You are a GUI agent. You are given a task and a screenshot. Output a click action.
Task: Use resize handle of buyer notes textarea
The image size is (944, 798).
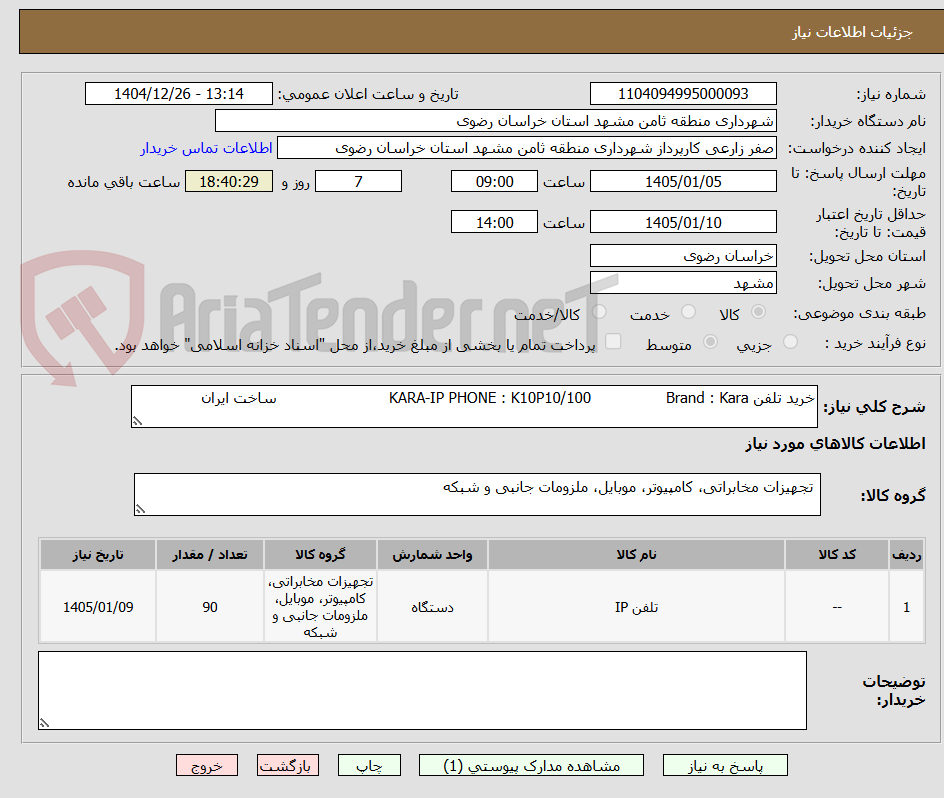pos(45,723)
